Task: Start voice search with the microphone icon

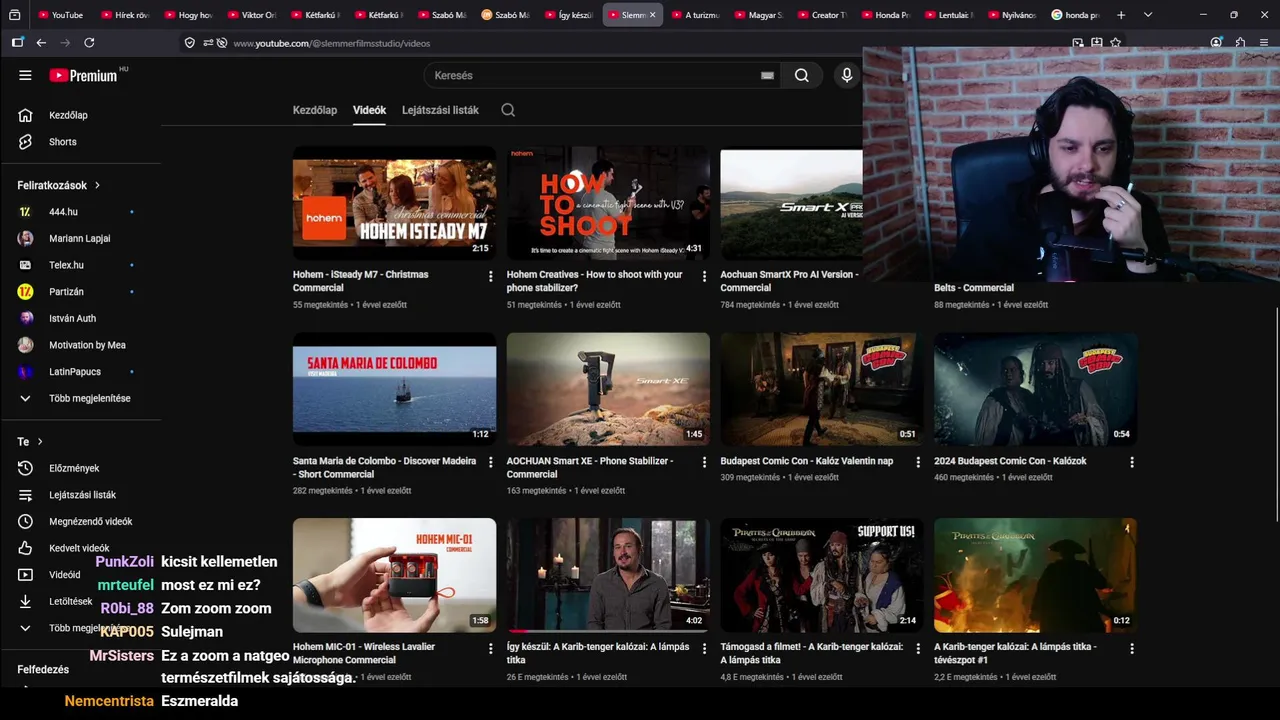Action: (847, 75)
